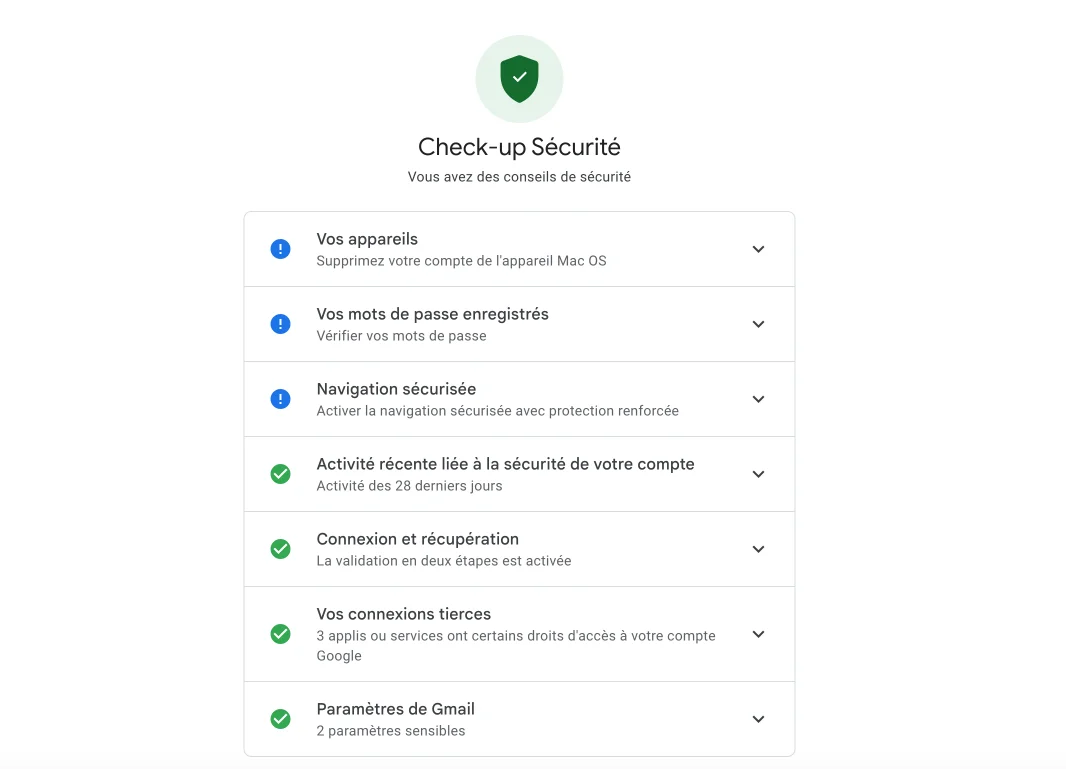Expand the Connexion et récupération section
Viewport: 1066px width, 769px height.
click(x=758, y=548)
